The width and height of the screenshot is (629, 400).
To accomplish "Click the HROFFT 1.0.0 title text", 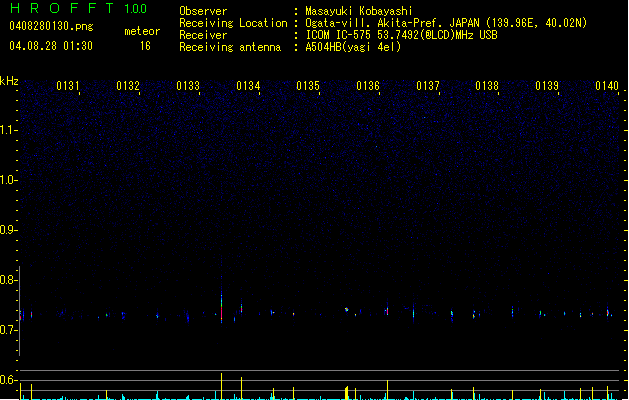I will (x=78, y=8).
